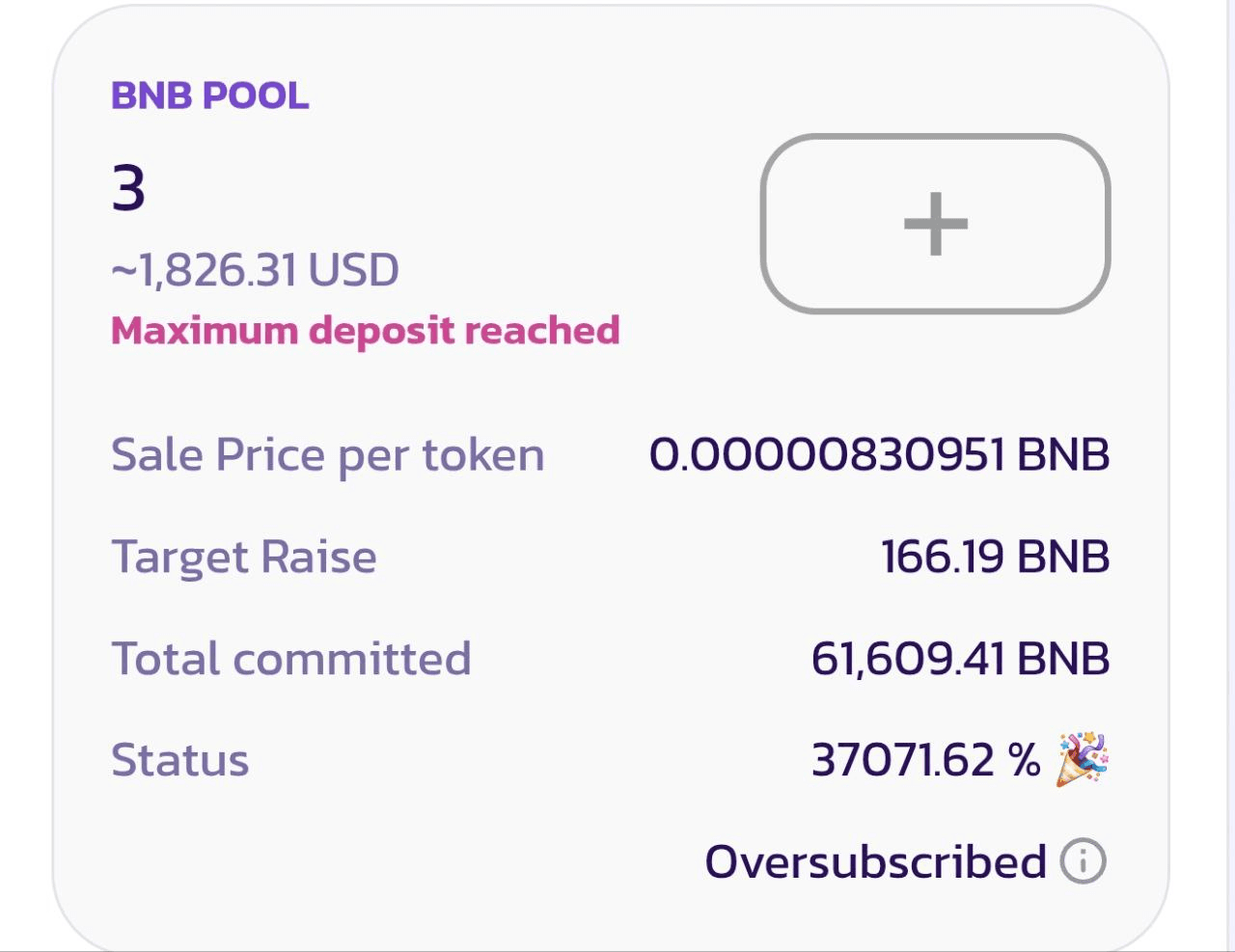Click the Status label
The height and width of the screenshot is (952, 1235).
(180, 760)
